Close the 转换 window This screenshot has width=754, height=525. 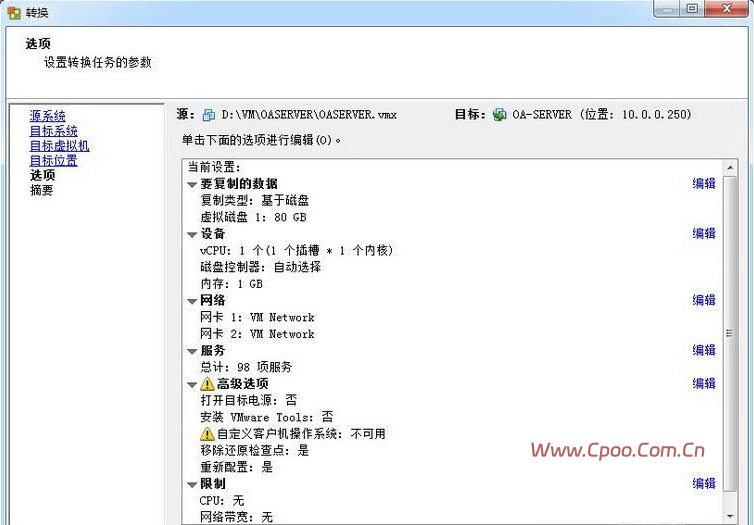pyautogui.click(x=727, y=8)
